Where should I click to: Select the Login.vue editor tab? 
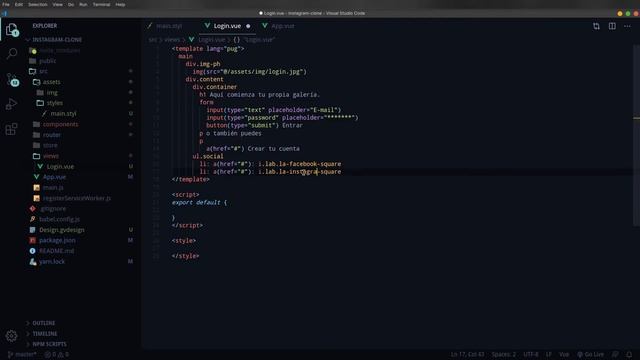[x=227, y=26]
